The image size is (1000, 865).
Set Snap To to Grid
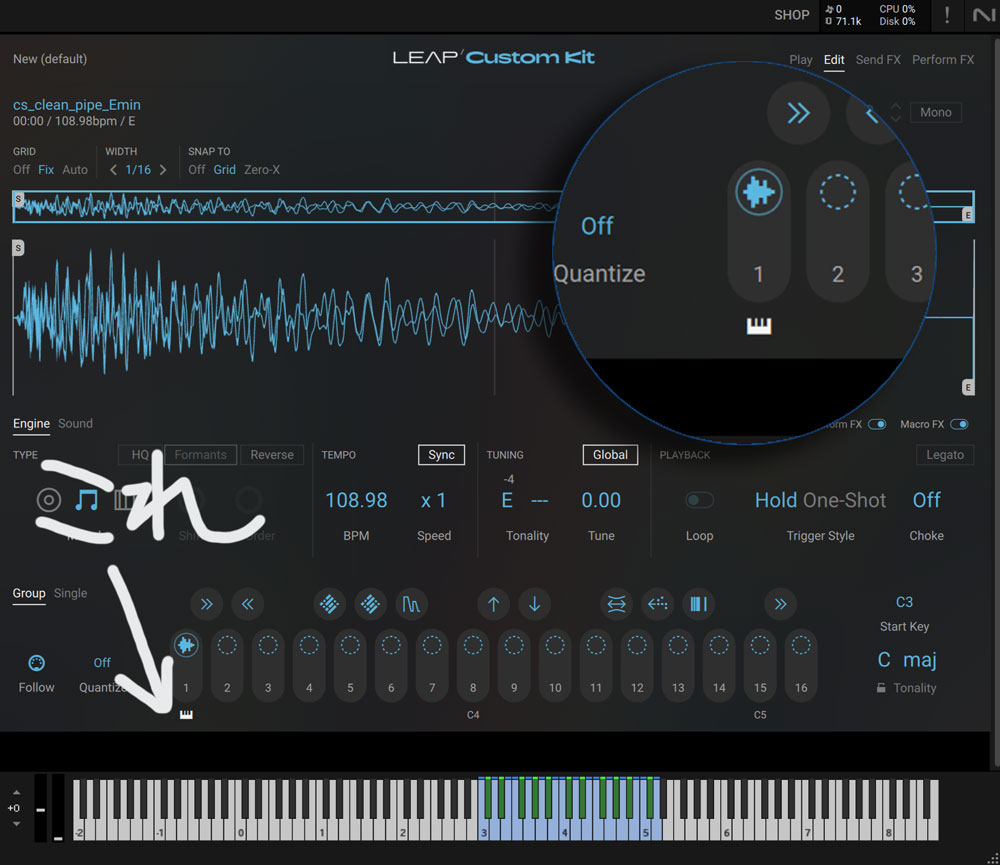tap(224, 170)
